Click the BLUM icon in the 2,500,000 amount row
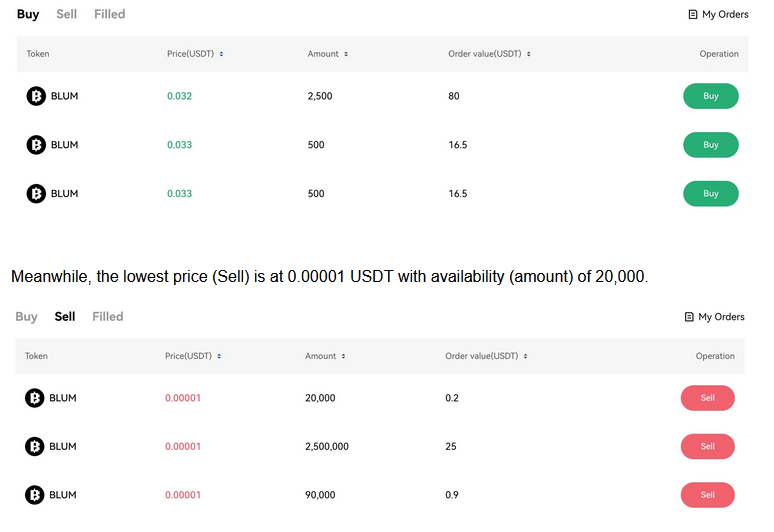774x532 pixels. pyautogui.click(x=35, y=446)
